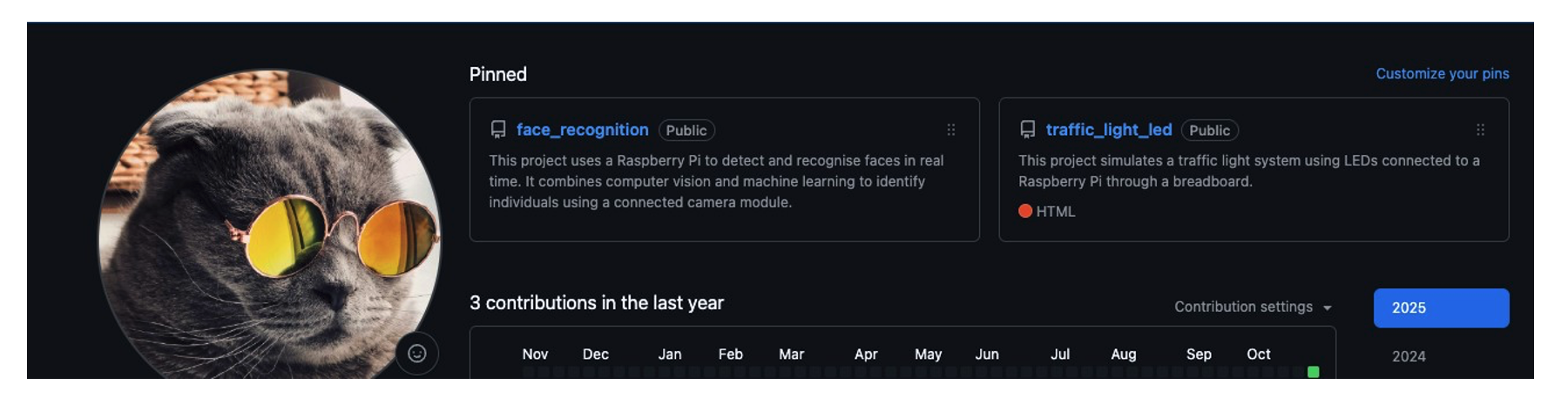Click the red HTML language dot
1568x412 pixels.
click(x=1025, y=211)
